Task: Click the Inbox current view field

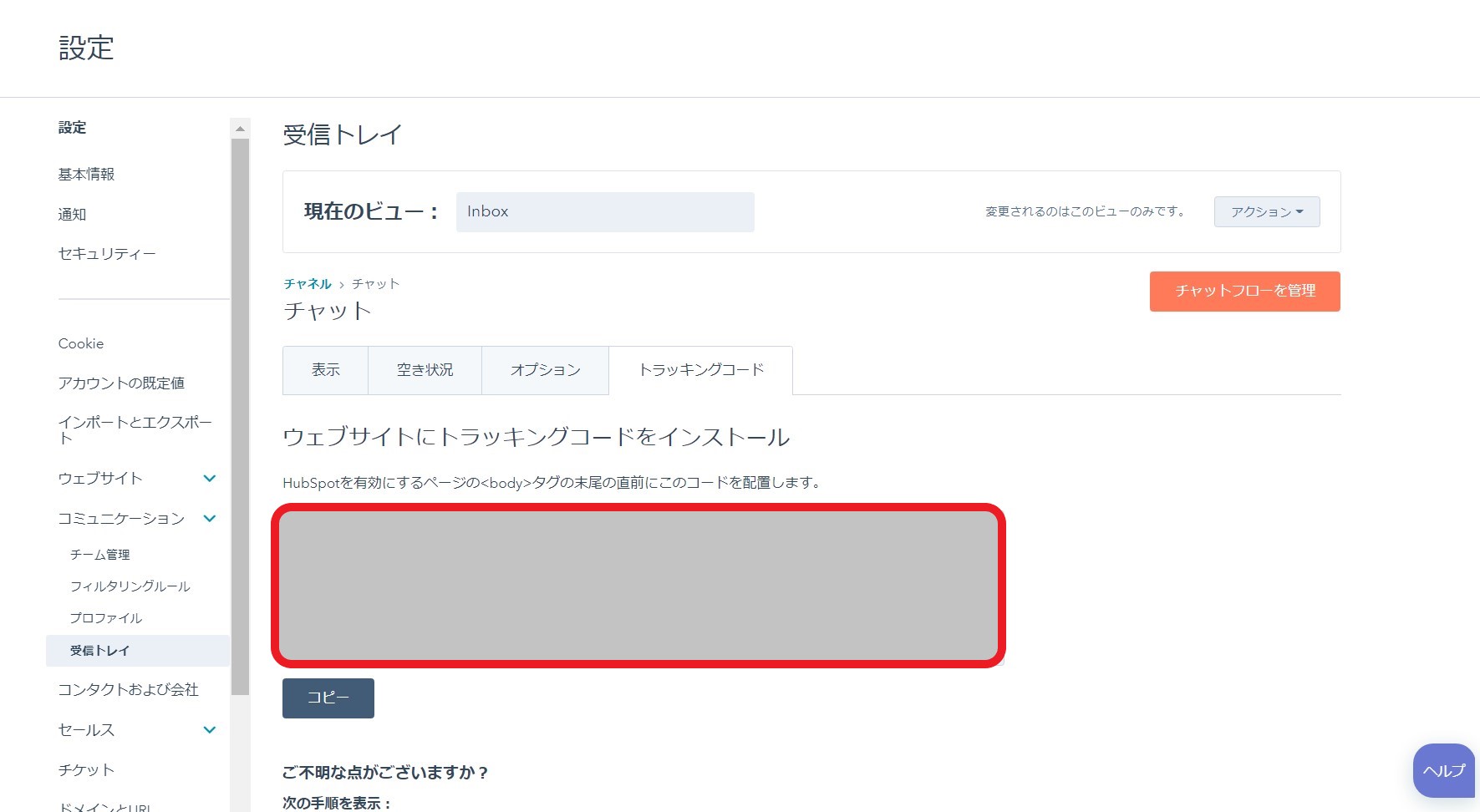Action: pos(605,211)
